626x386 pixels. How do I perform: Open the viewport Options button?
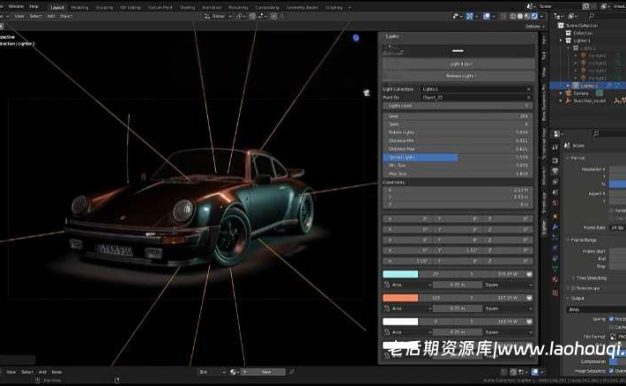click(x=535, y=26)
